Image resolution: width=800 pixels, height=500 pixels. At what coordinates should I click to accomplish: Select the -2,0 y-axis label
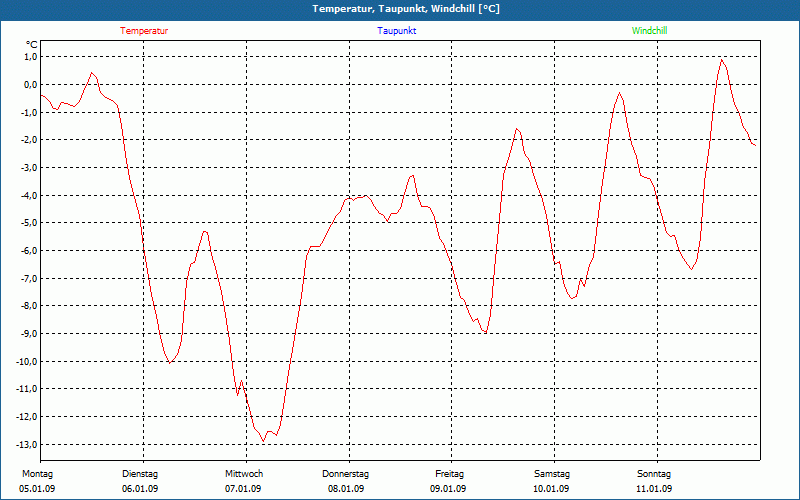tap(29, 140)
